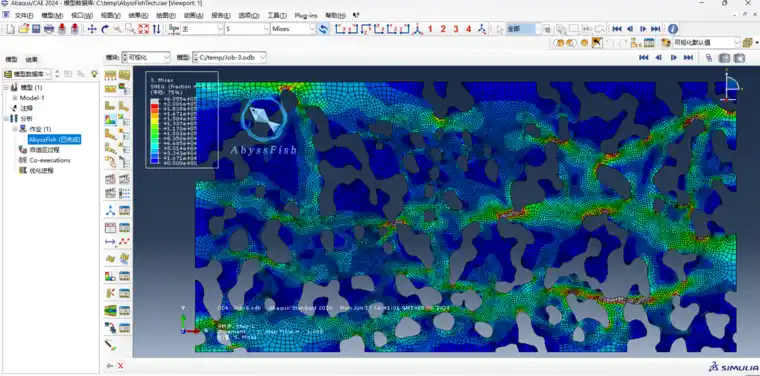760x376 pixels.
Task: Select the Rotate view tool
Action: (105, 29)
